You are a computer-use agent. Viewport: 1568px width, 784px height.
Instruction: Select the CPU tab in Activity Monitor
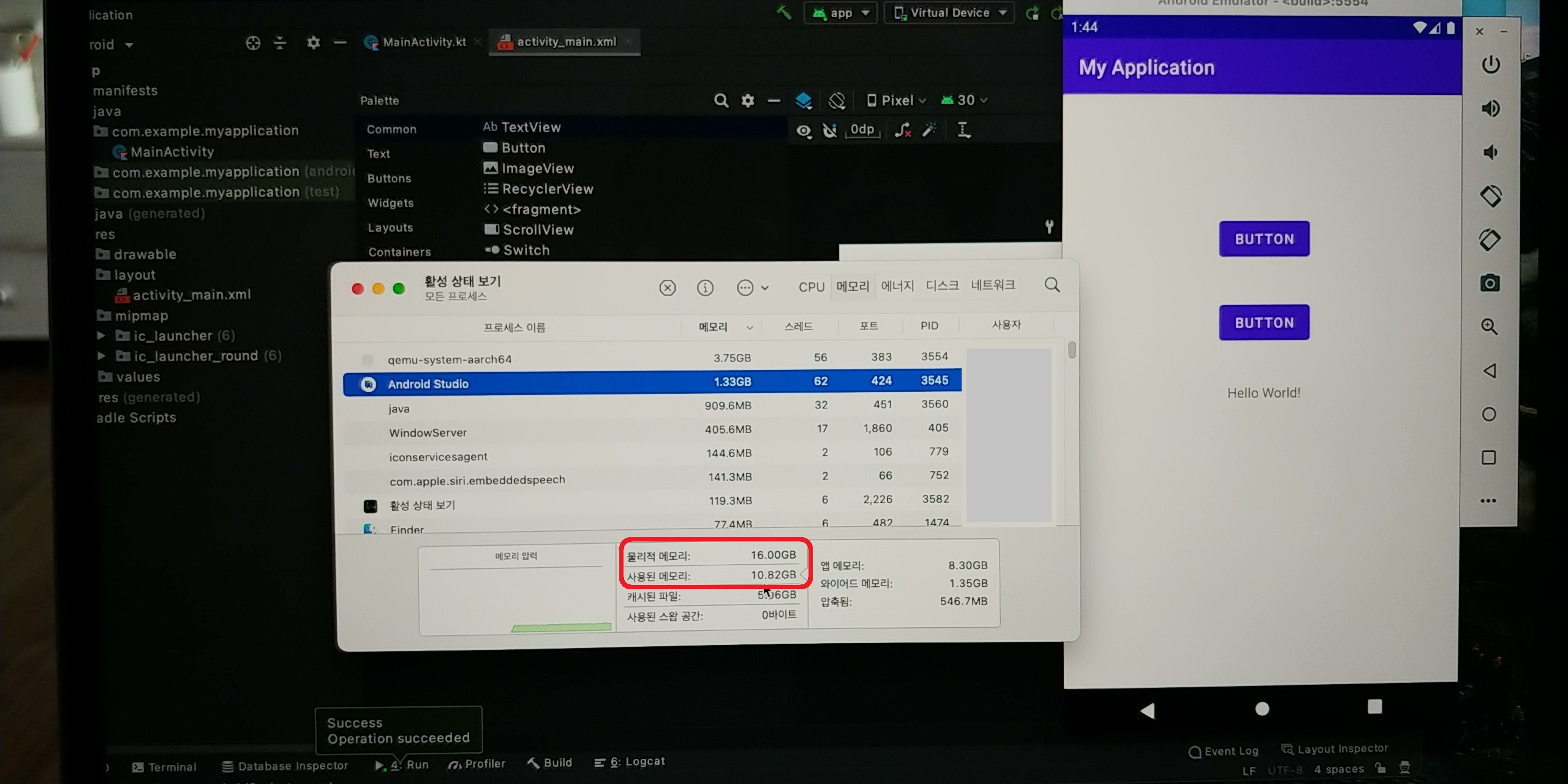pyautogui.click(x=812, y=287)
